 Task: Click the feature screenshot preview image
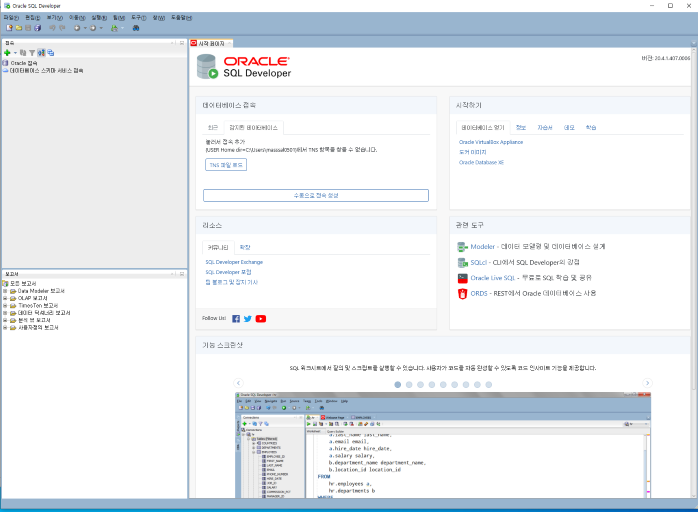click(443, 445)
